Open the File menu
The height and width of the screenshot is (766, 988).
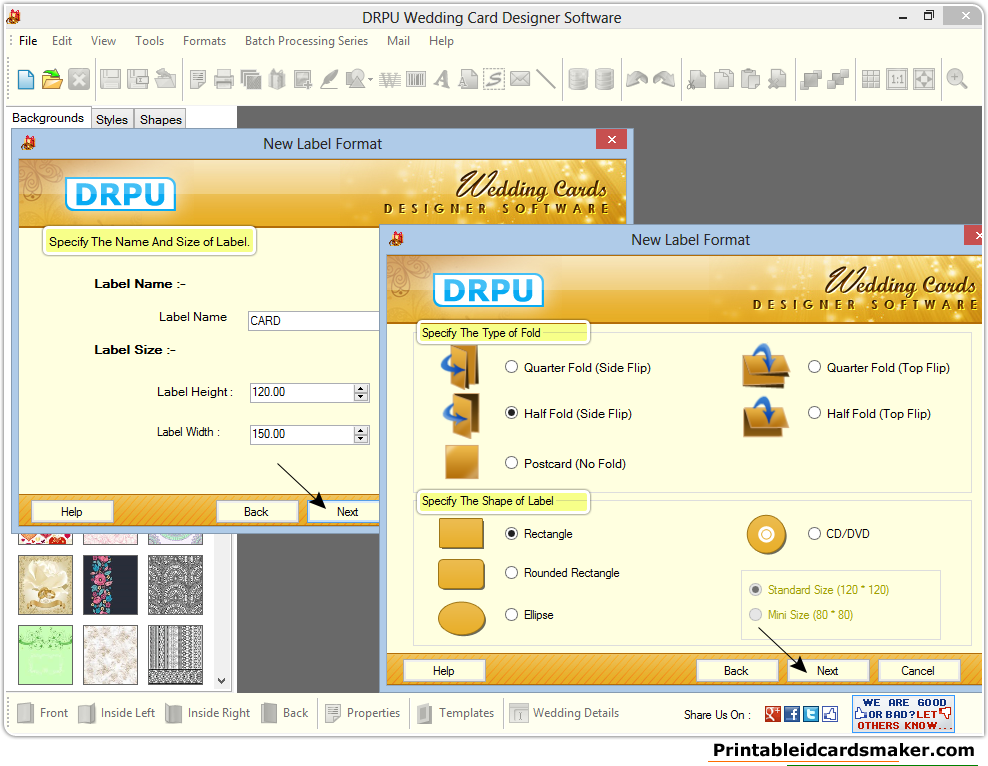(28, 41)
